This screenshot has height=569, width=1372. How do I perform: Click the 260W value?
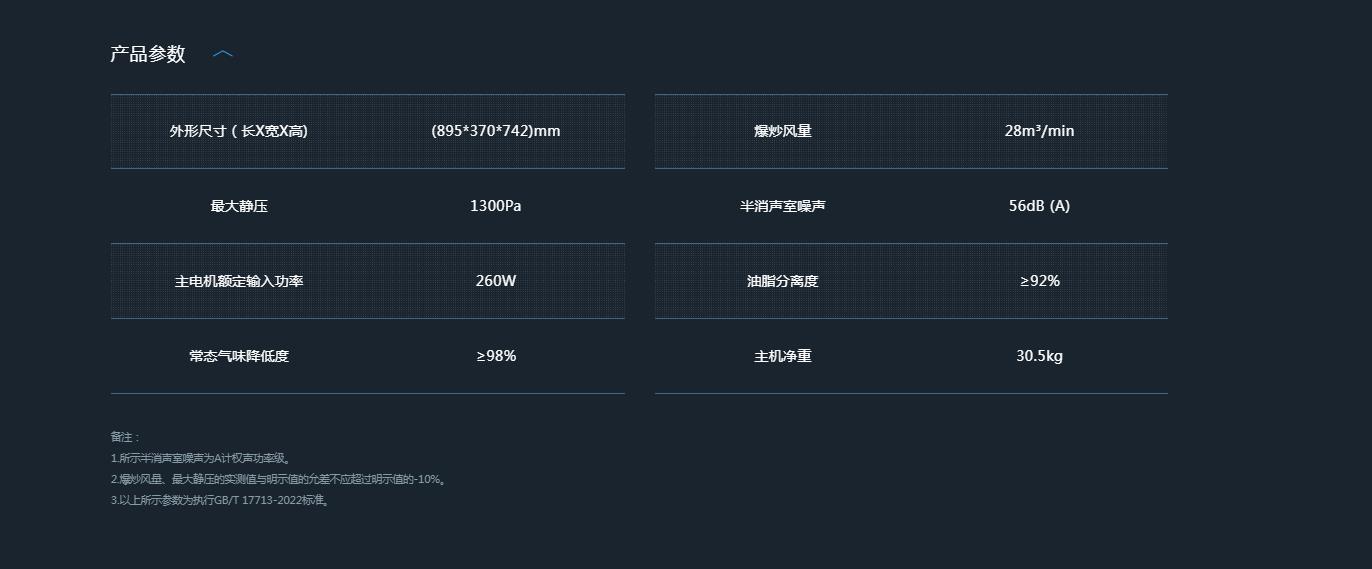496,281
